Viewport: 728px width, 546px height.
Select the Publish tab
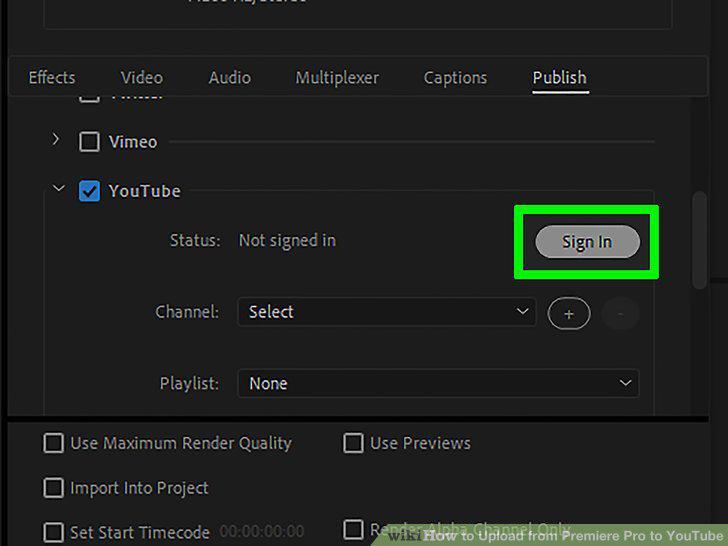[x=559, y=78]
